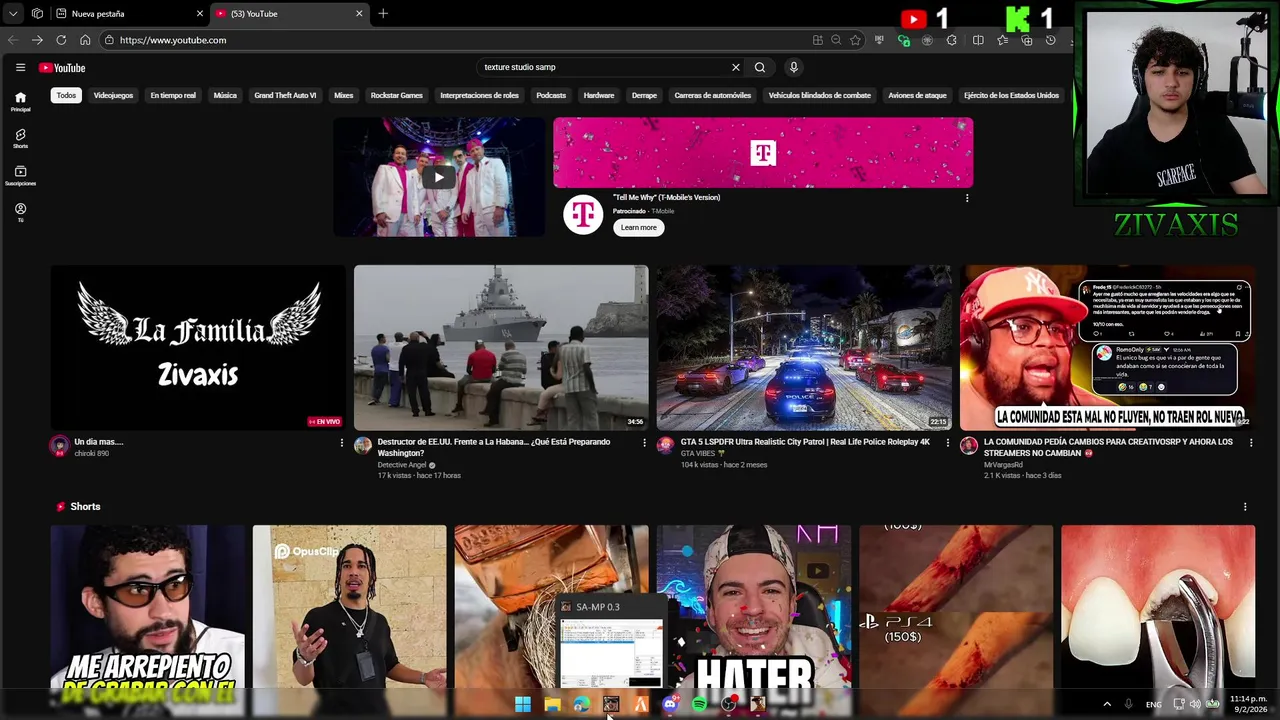Play the T-Mobile ad video preview
The image size is (1280, 720).
point(439,177)
